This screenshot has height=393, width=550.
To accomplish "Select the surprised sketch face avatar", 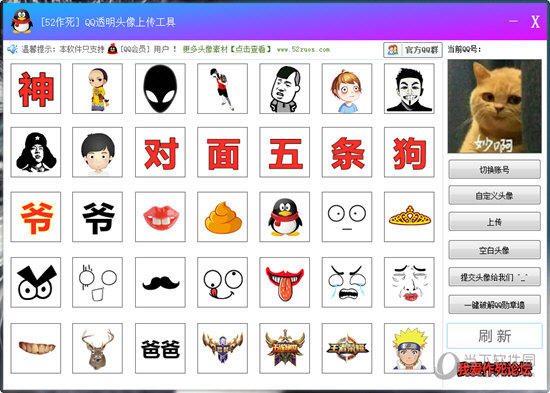I will coord(98,282).
